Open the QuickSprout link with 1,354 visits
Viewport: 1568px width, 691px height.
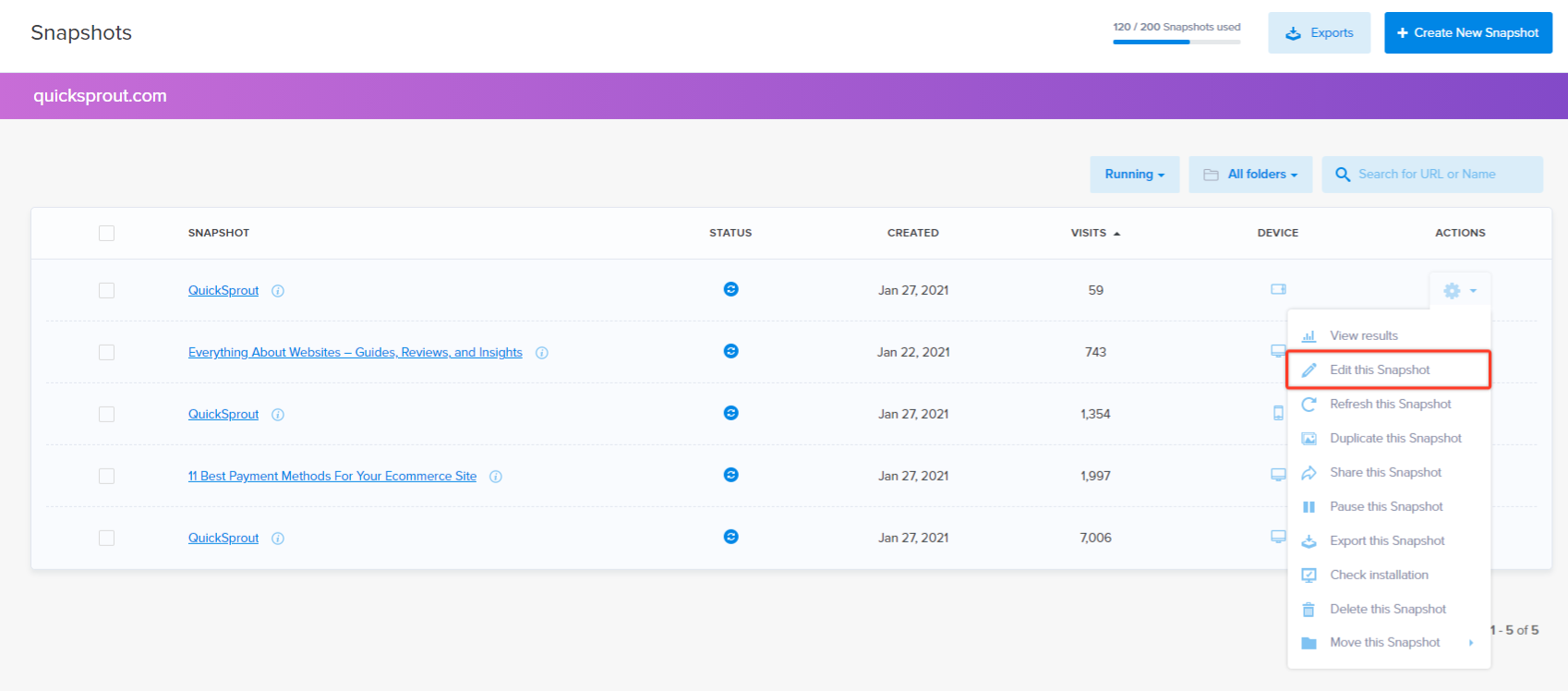click(223, 415)
